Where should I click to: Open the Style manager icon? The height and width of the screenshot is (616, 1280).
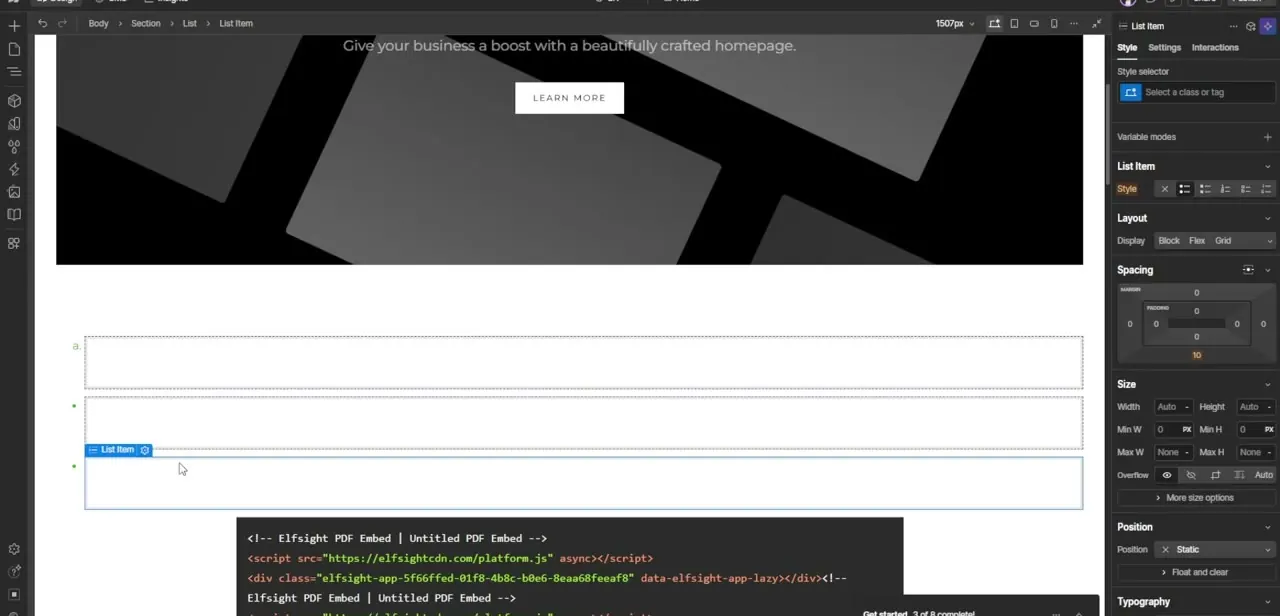(x=14, y=124)
